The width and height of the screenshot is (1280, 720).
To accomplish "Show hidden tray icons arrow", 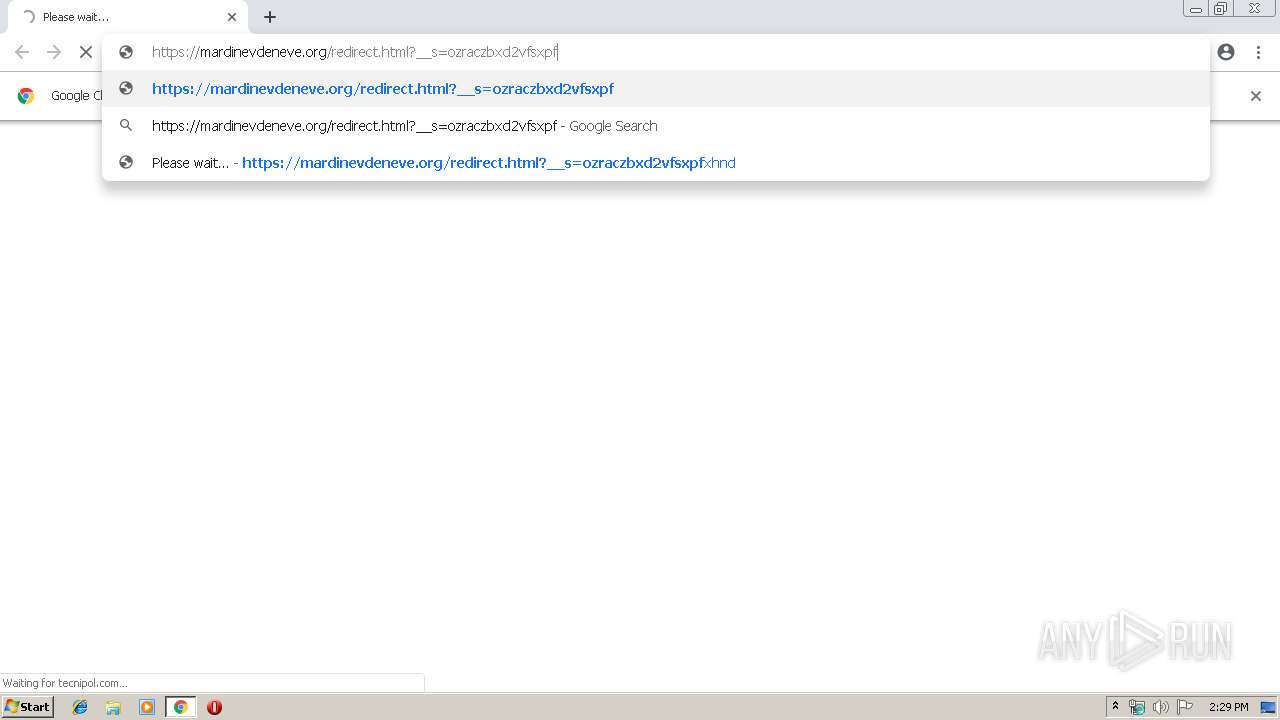I will click(1115, 707).
